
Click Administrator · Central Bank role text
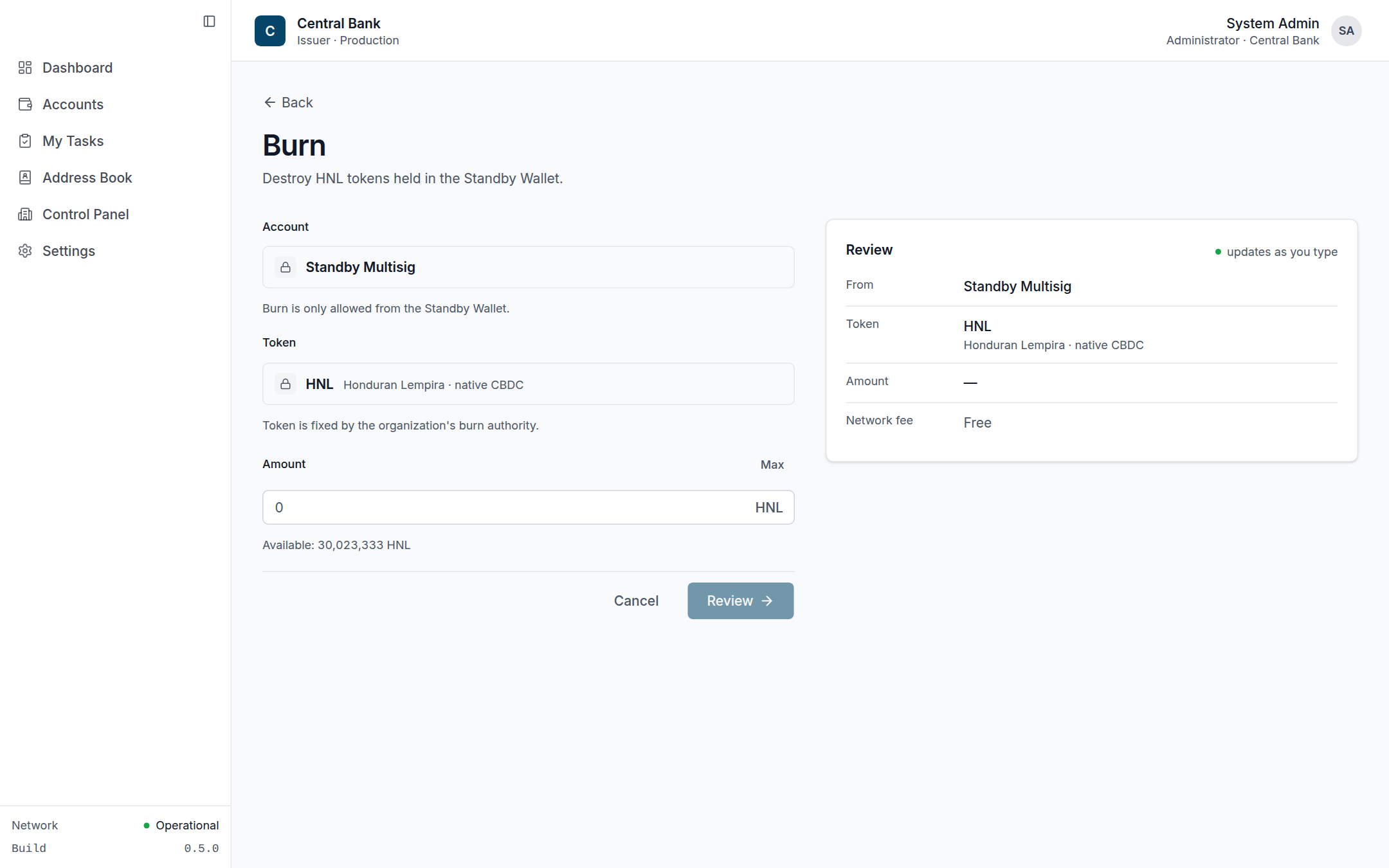point(1242,40)
